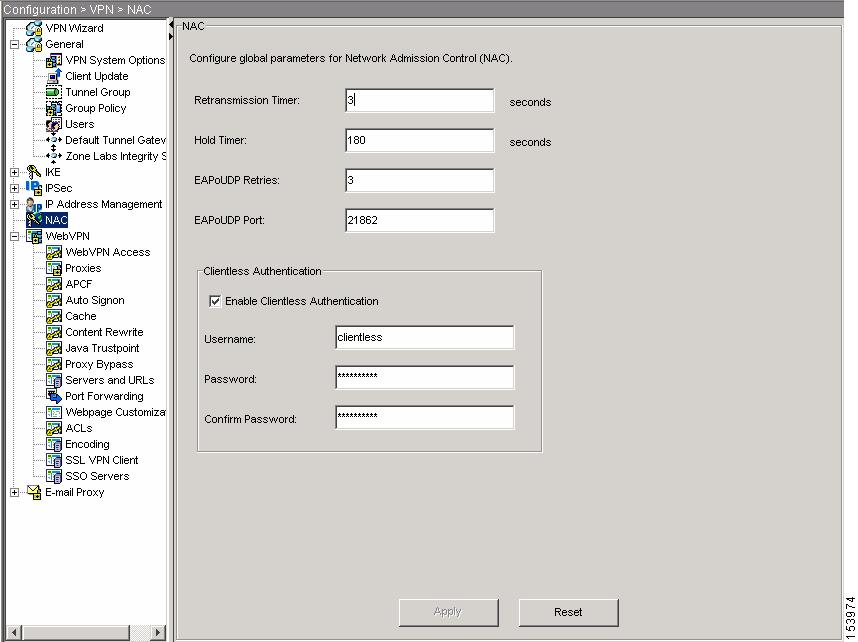
Task: Click the Client Update icon
Action: point(54,76)
